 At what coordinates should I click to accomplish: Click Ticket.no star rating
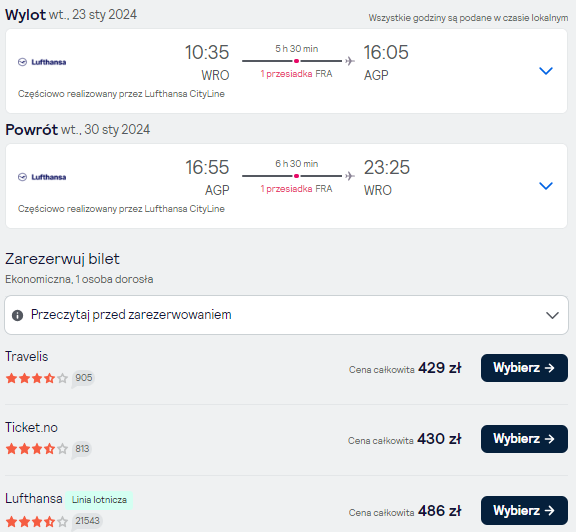coord(37,449)
